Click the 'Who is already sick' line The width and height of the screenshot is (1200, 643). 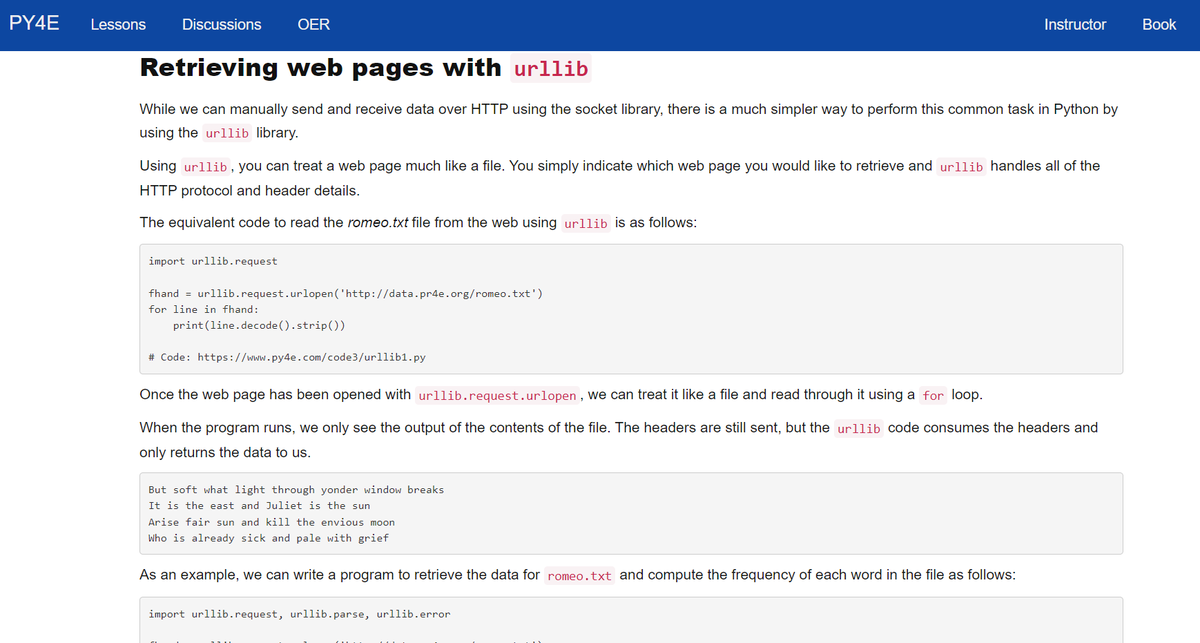[x=268, y=538]
